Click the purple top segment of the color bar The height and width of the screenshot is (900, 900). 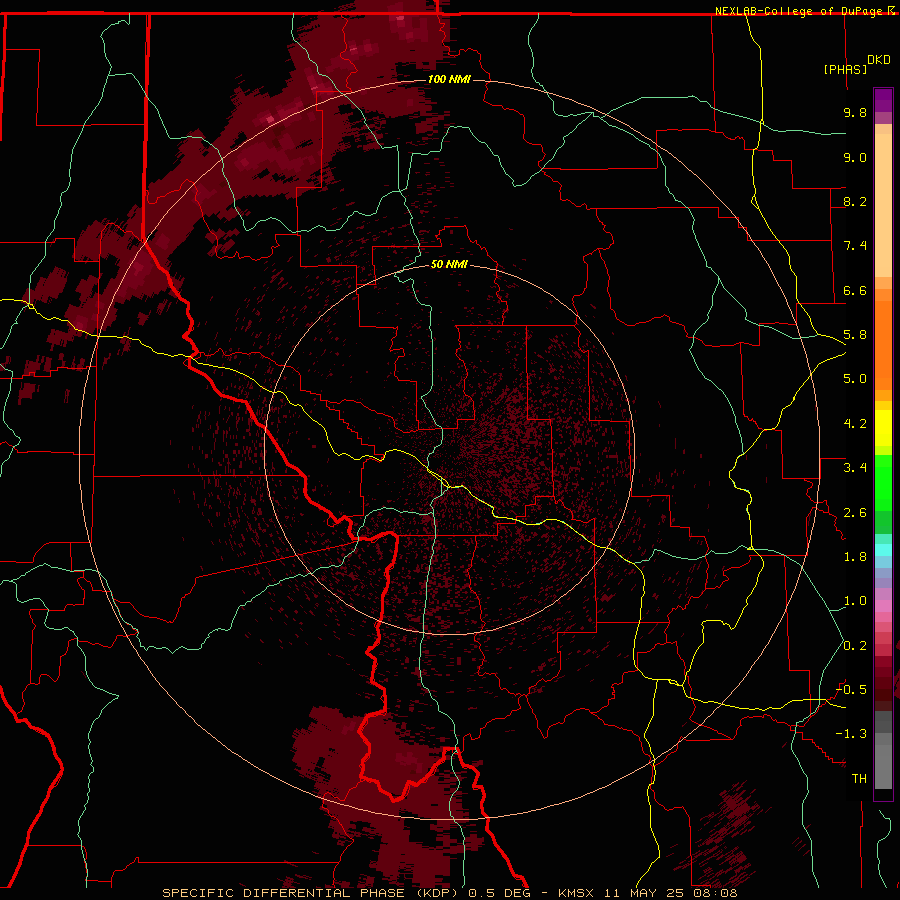(883, 100)
